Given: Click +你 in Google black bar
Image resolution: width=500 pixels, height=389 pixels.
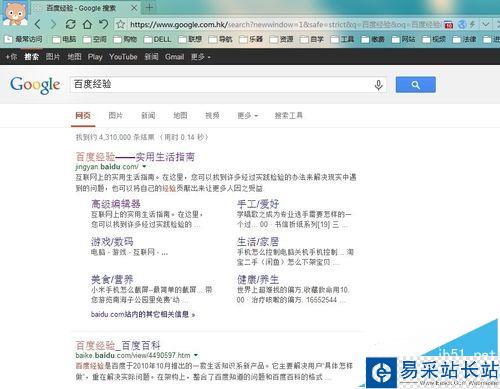Looking at the screenshot, I should coord(11,57).
